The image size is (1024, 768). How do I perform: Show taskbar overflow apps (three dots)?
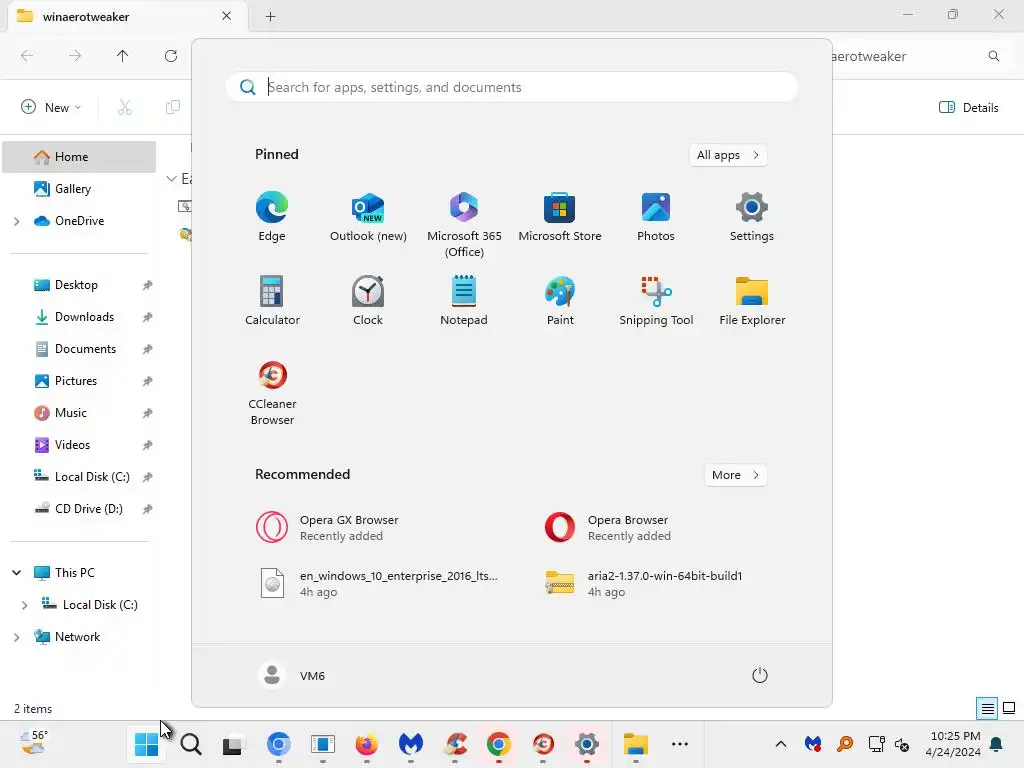[x=680, y=744]
